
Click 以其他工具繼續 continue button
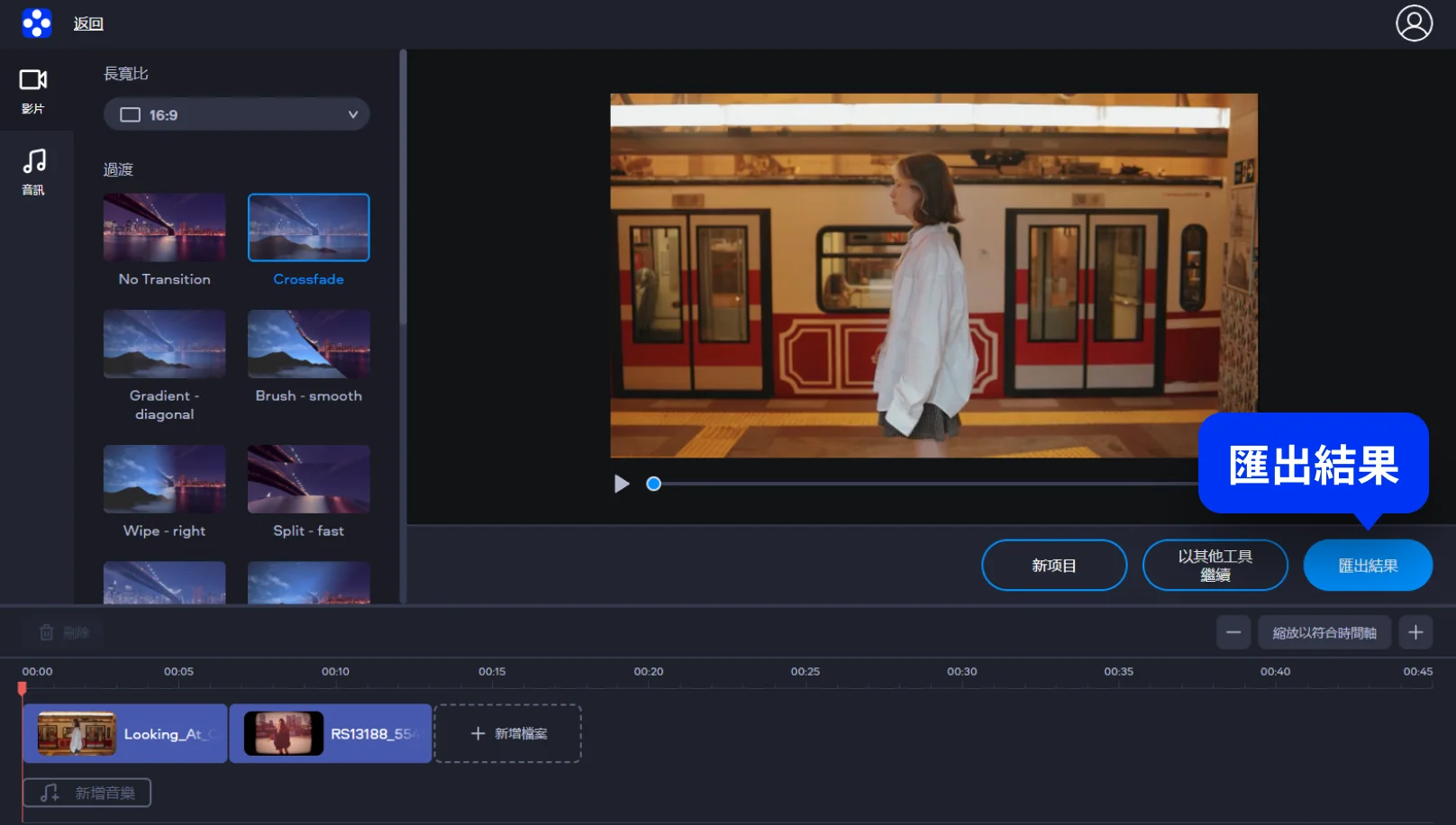tap(1215, 566)
